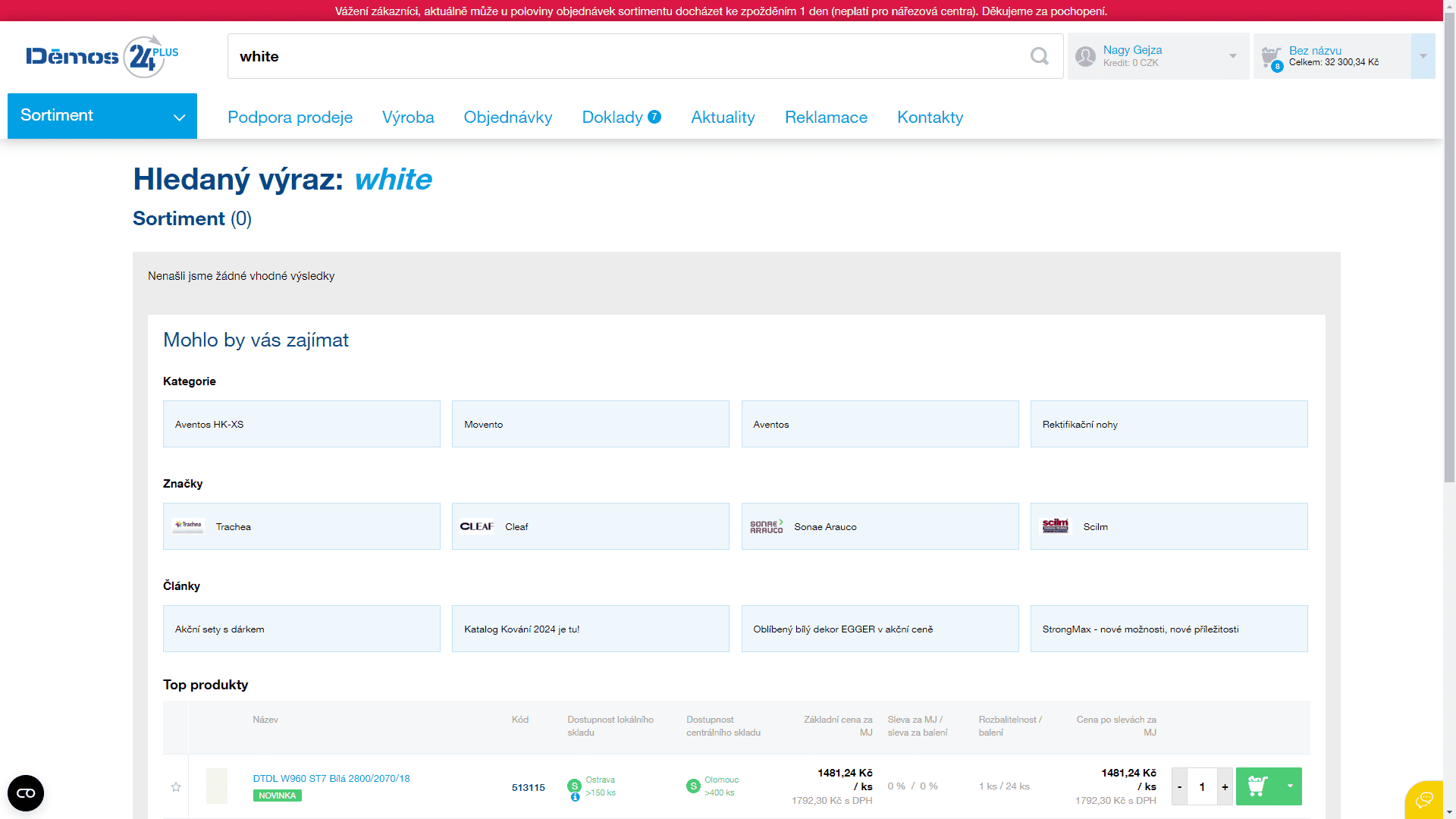Expand the cart dropdown arrow
The height and width of the screenshot is (819, 1456).
(x=1423, y=56)
